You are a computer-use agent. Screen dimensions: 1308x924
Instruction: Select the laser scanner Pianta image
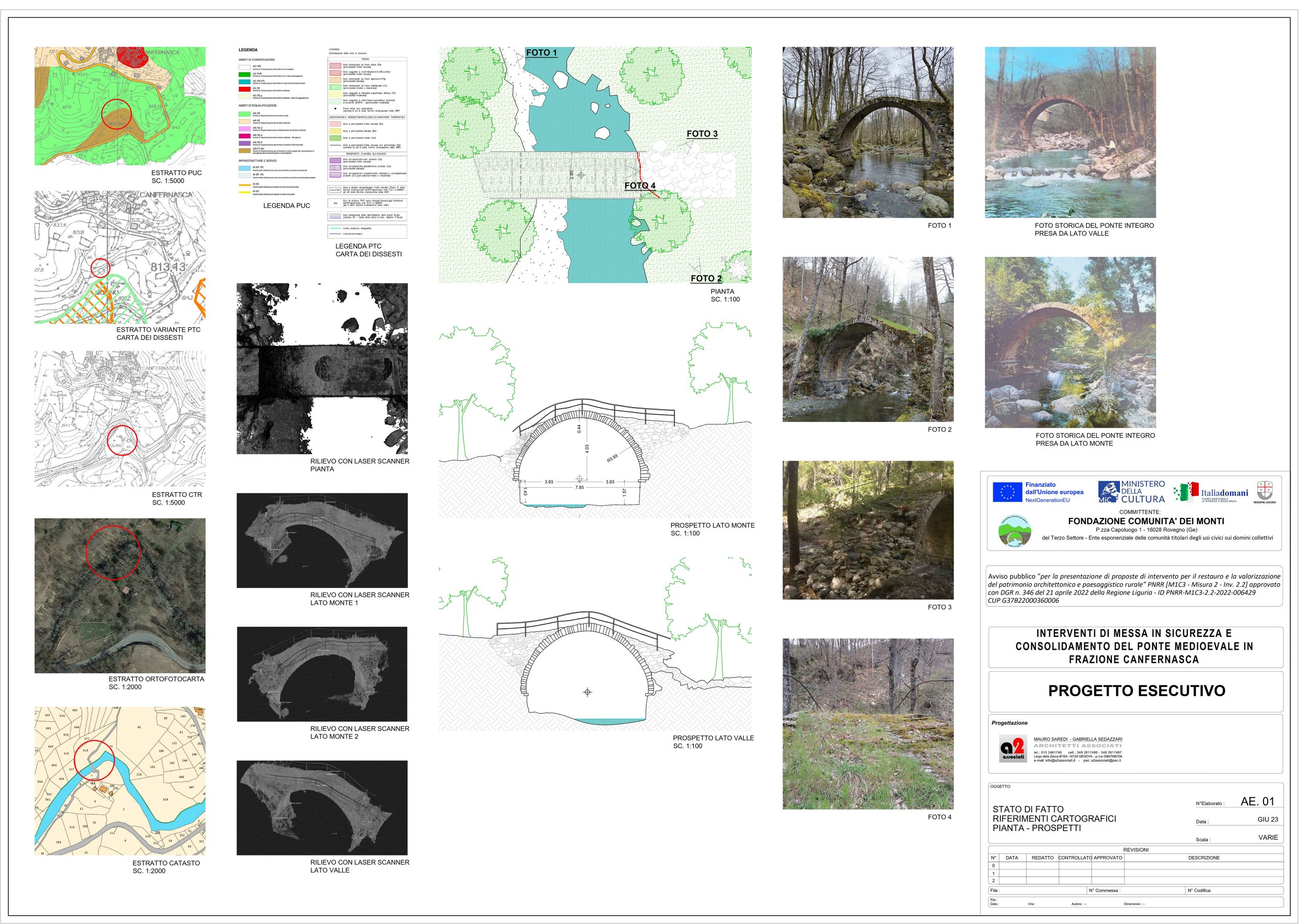coord(322,369)
